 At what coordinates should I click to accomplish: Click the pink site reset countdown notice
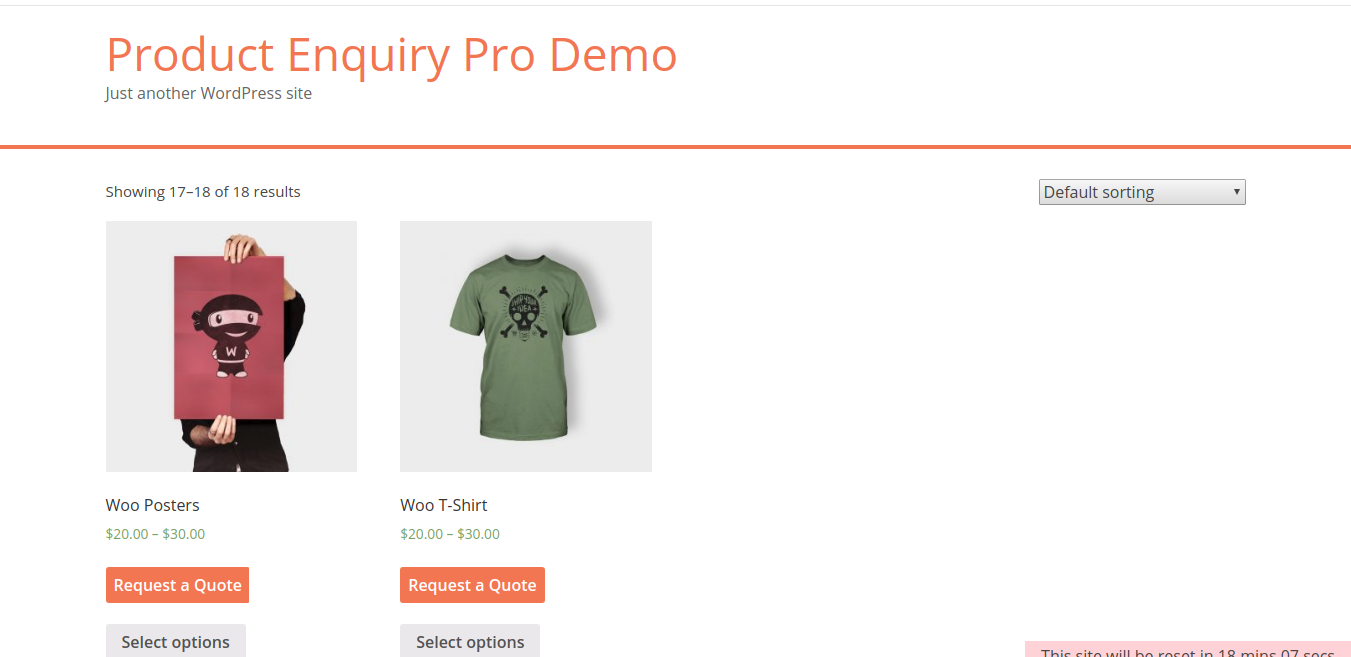point(1188,649)
